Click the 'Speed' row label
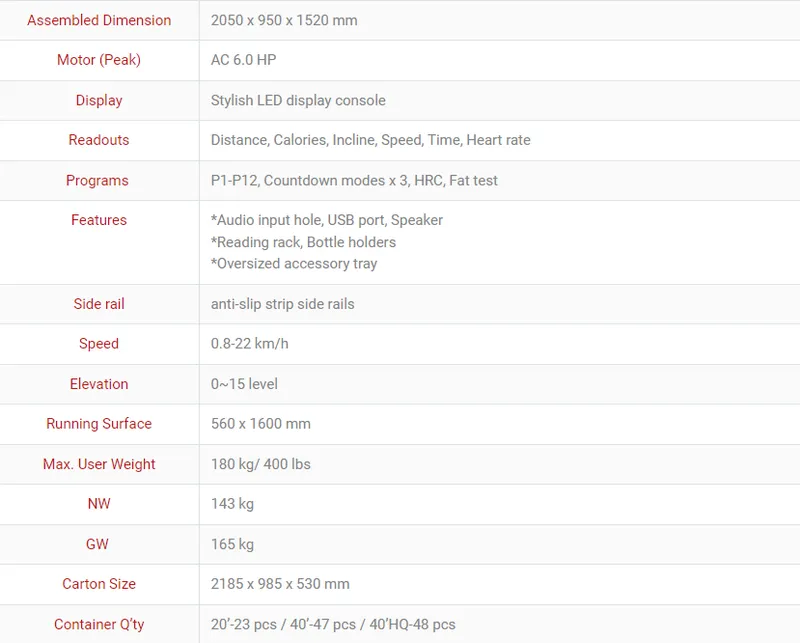Image resolution: width=800 pixels, height=643 pixels. click(x=99, y=343)
